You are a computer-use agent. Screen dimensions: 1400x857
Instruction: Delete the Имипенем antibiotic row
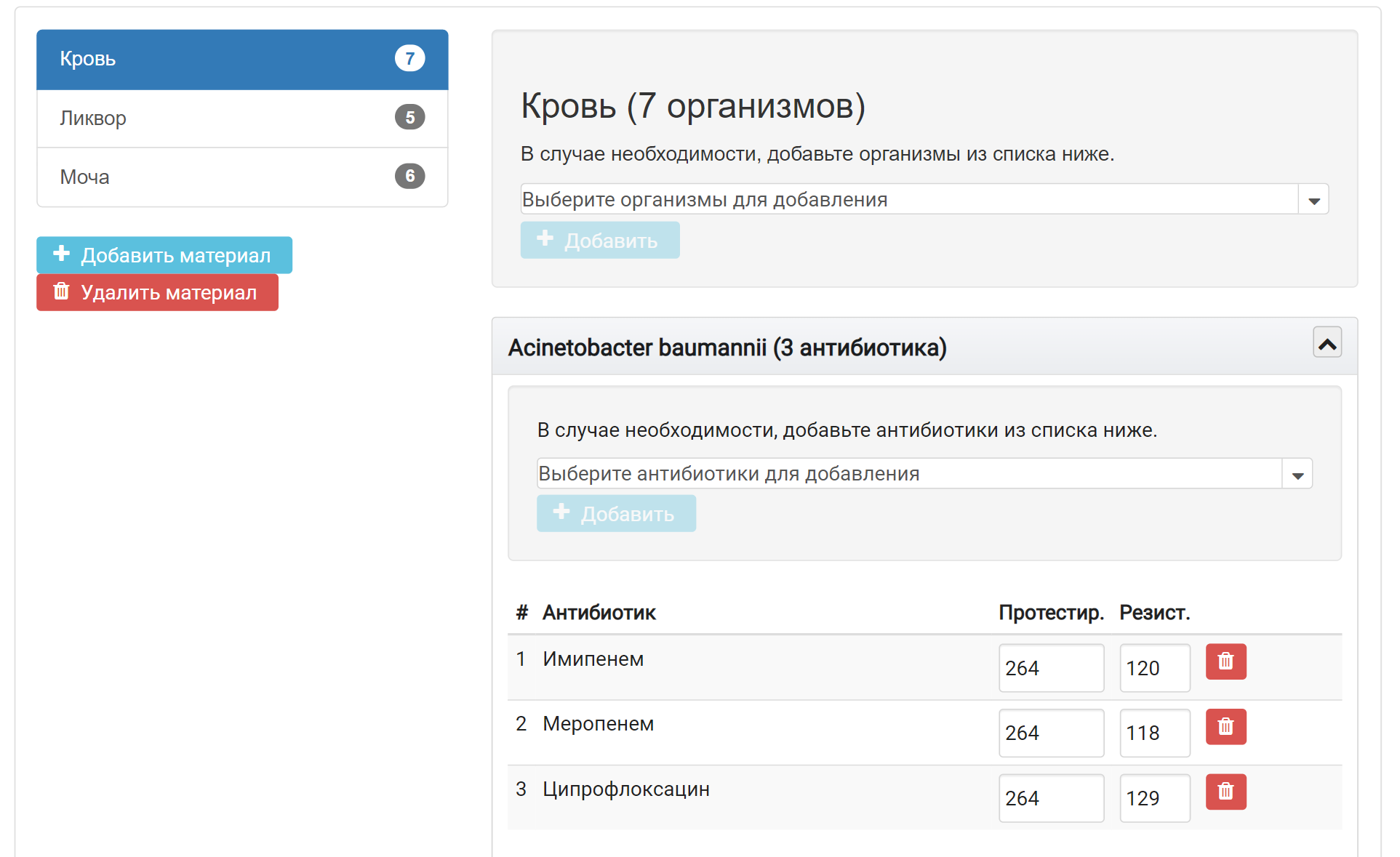coord(1225,661)
